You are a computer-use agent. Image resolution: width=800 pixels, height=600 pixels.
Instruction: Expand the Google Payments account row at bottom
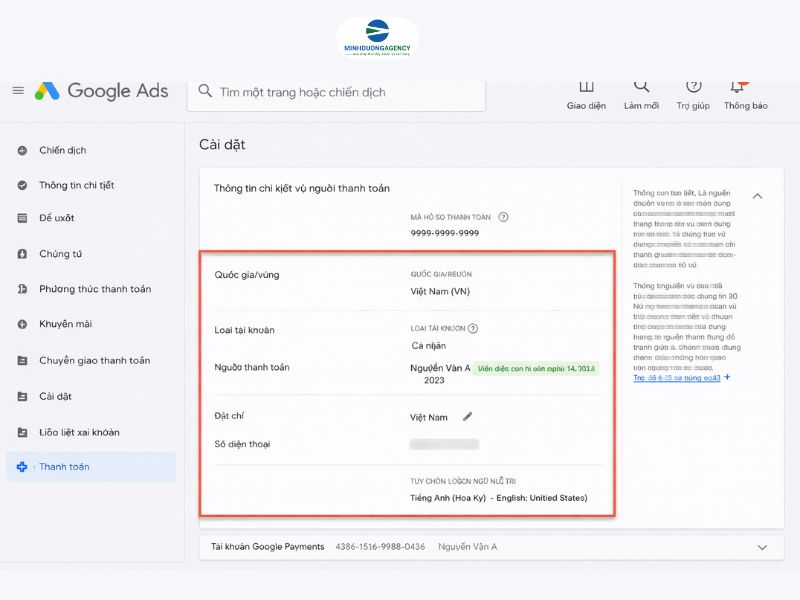[762, 547]
